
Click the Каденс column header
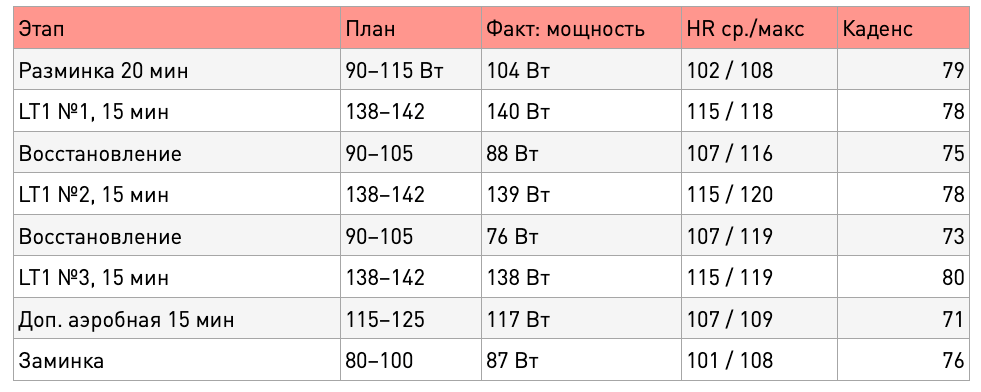(904, 28)
